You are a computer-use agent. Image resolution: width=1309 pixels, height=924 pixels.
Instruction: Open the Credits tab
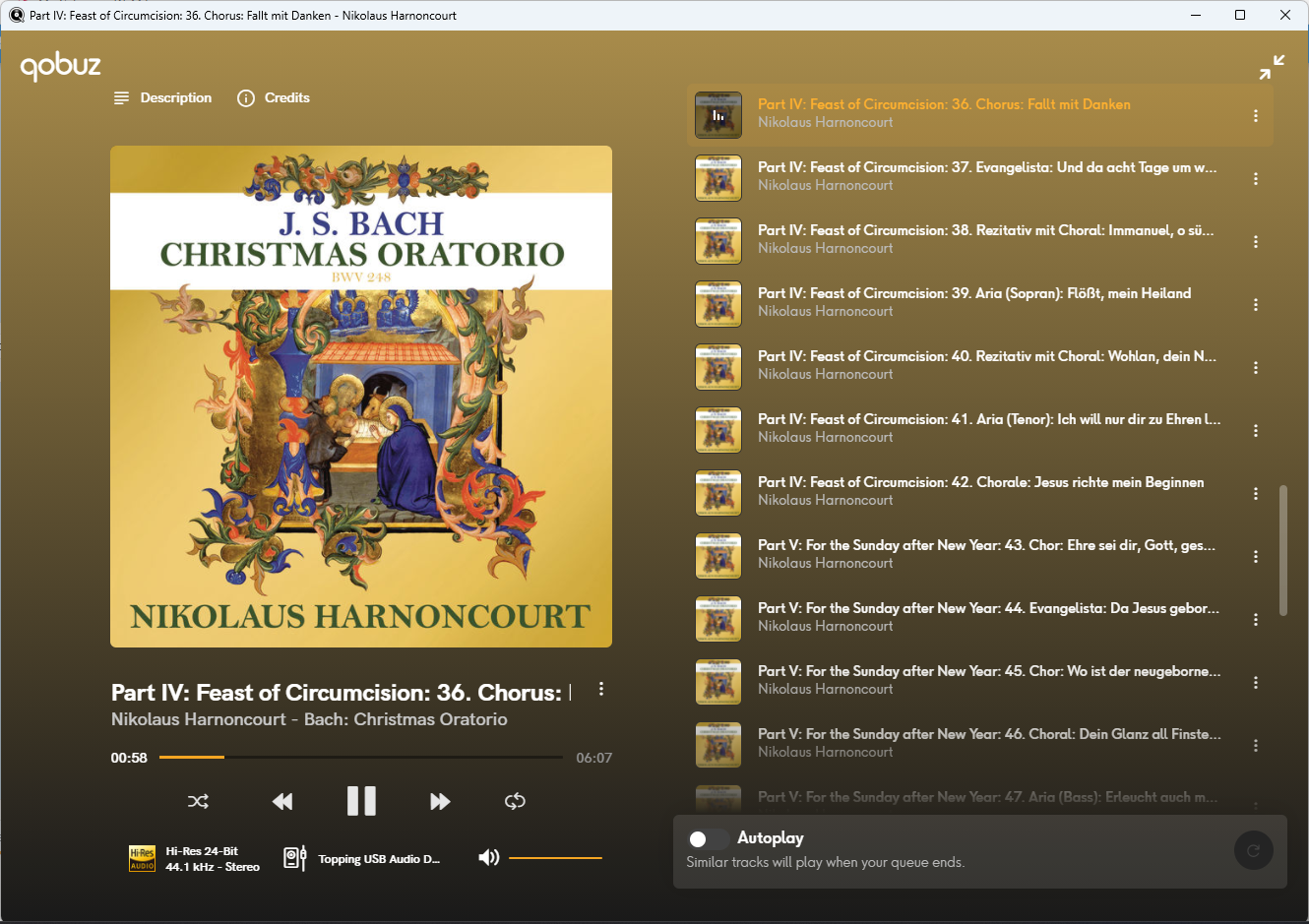[x=274, y=98]
